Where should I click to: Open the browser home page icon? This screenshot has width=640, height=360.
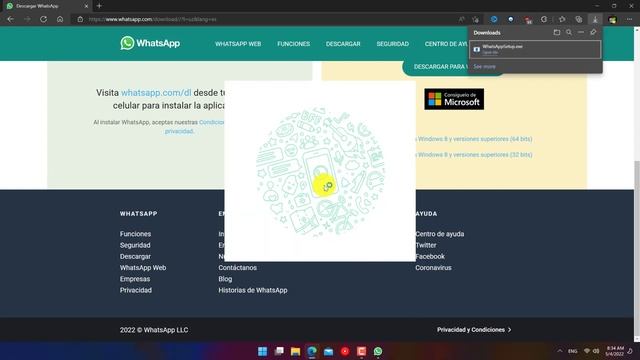tap(60, 19)
